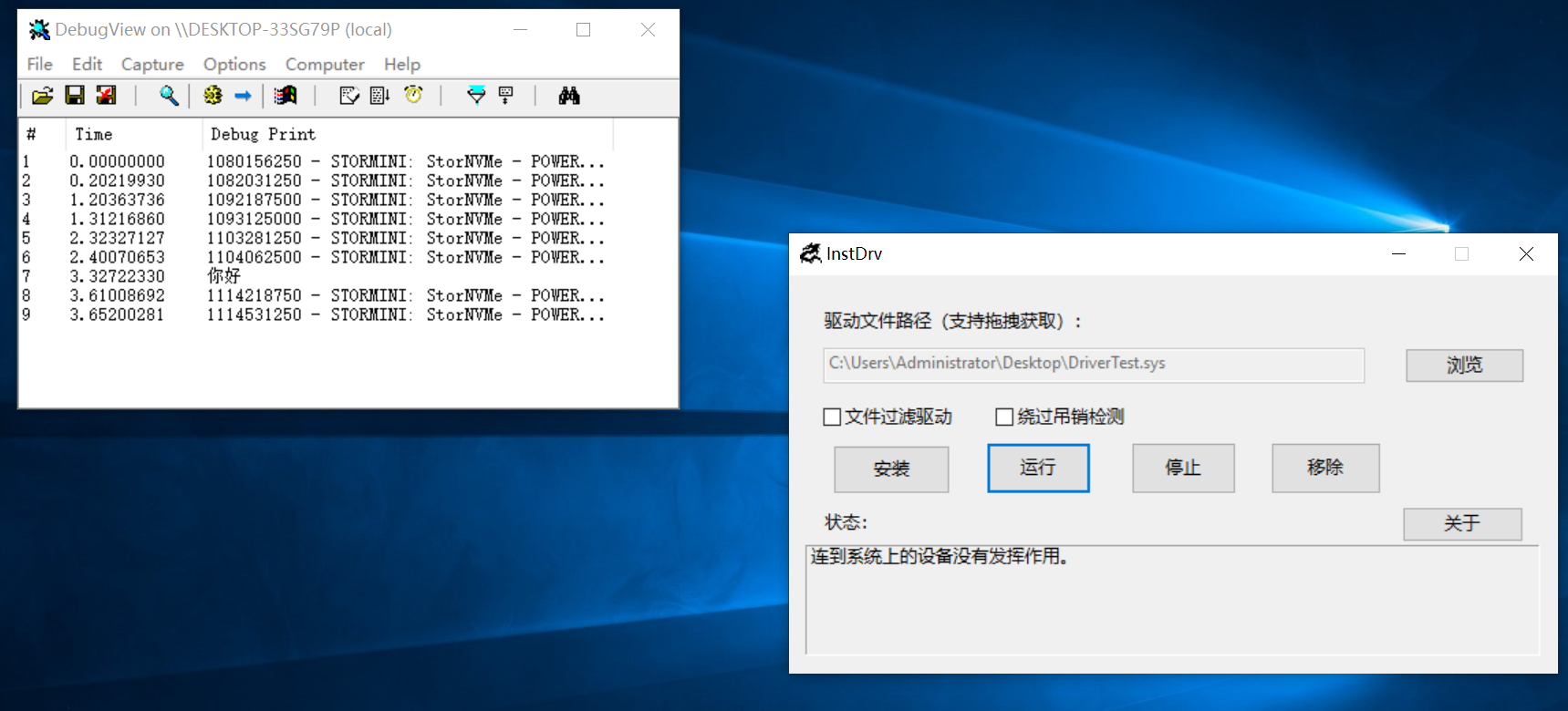Click the binoculars Find icon

569,96
